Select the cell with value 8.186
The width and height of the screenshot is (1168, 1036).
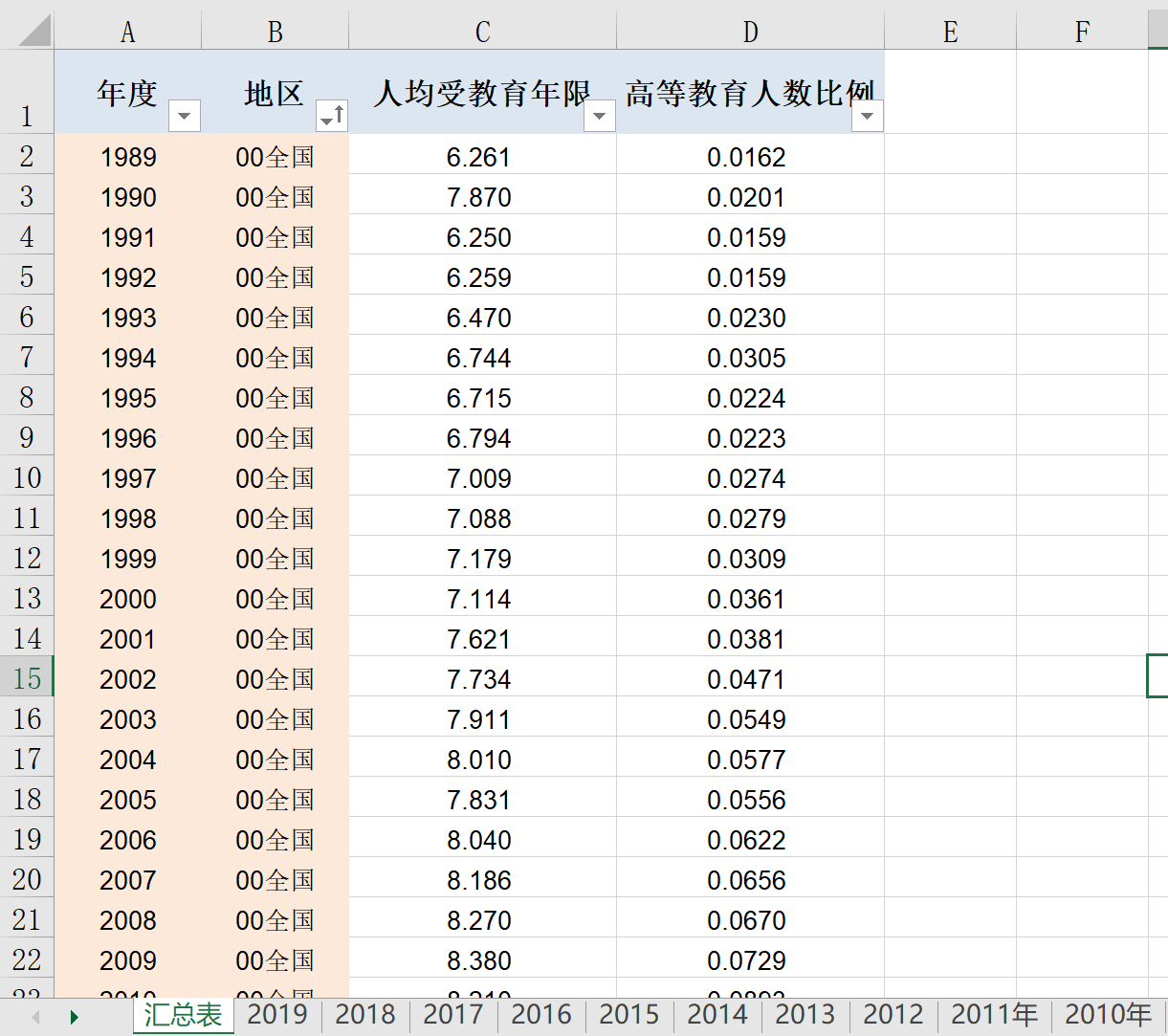pyautogui.click(x=483, y=879)
